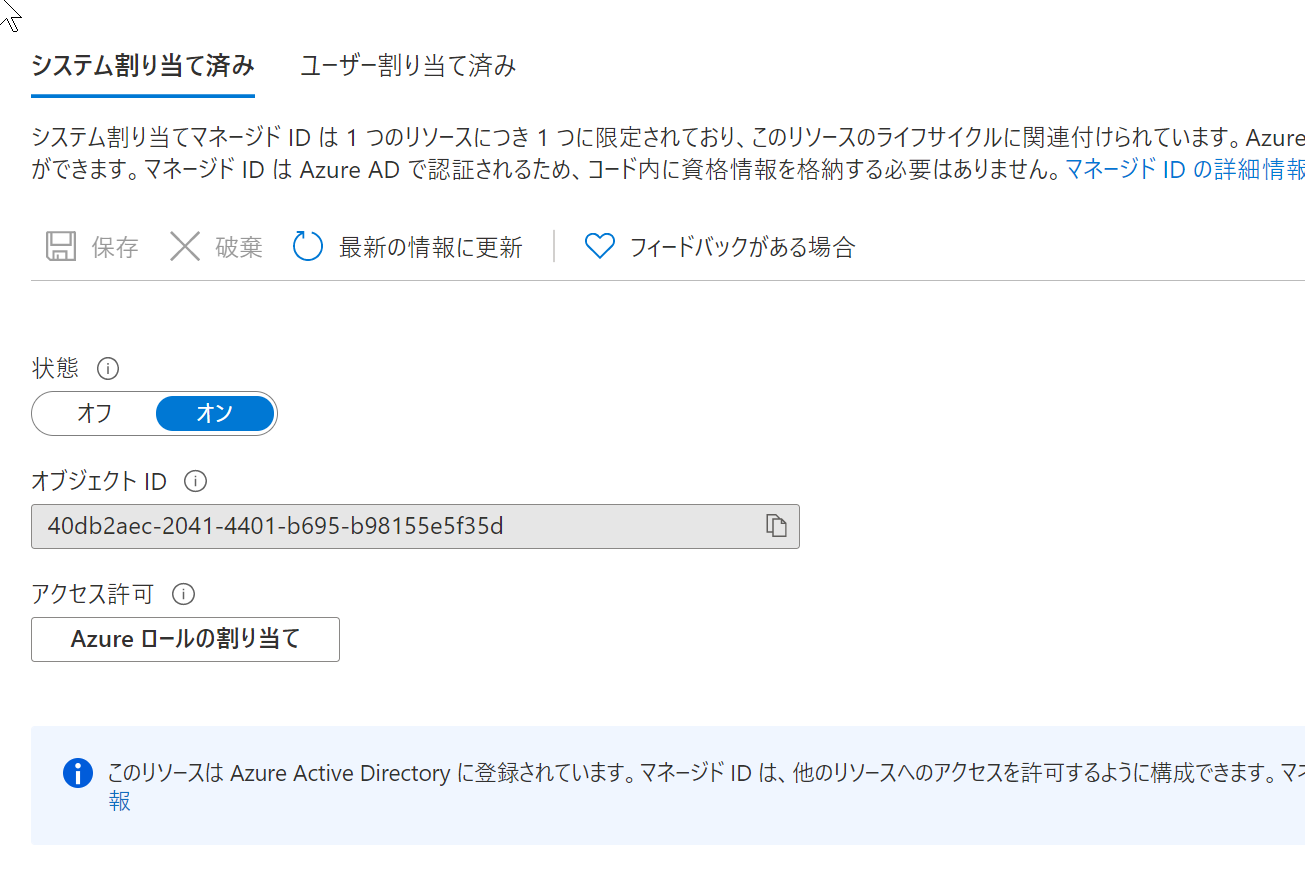Click the フィードバックがある場合 label
Viewport: 1305px width, 889px height.
click(x=743, y=247)
